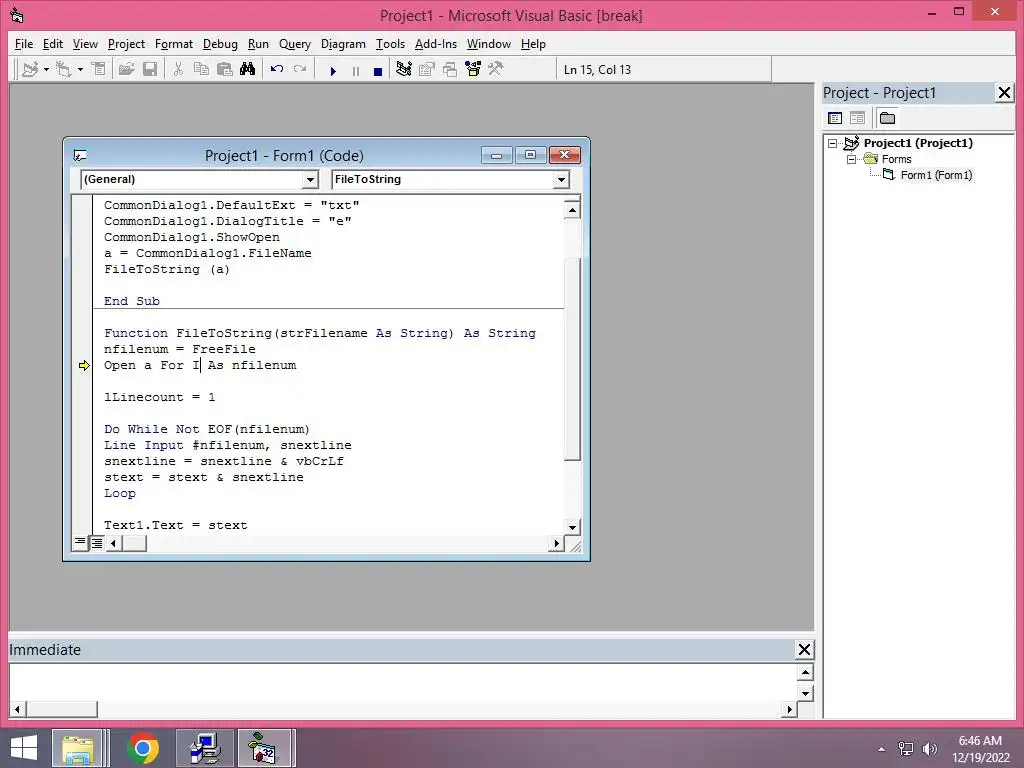The height and width of the screenshot is (768, 1024).
Task: Click the Paste clipboard icon
Action: pos(225,69)
